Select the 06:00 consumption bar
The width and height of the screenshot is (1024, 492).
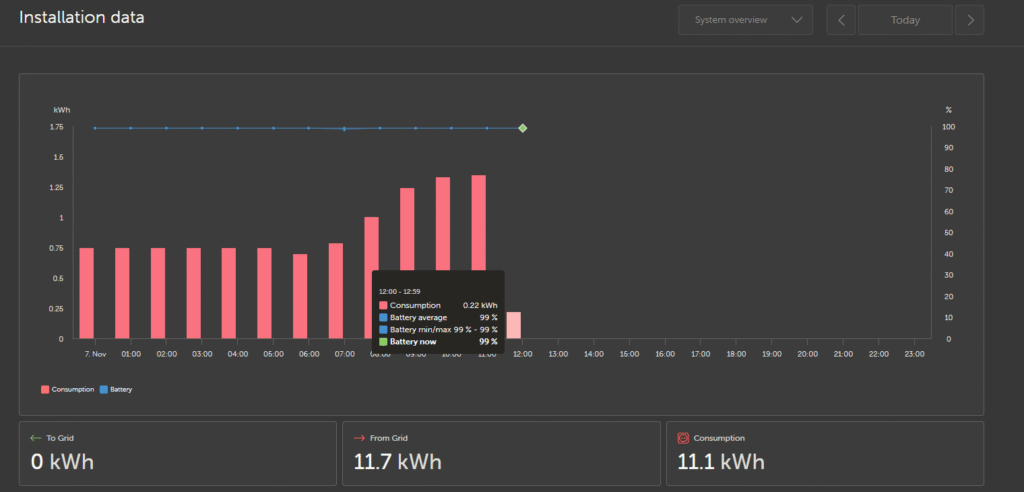(300, 296)
